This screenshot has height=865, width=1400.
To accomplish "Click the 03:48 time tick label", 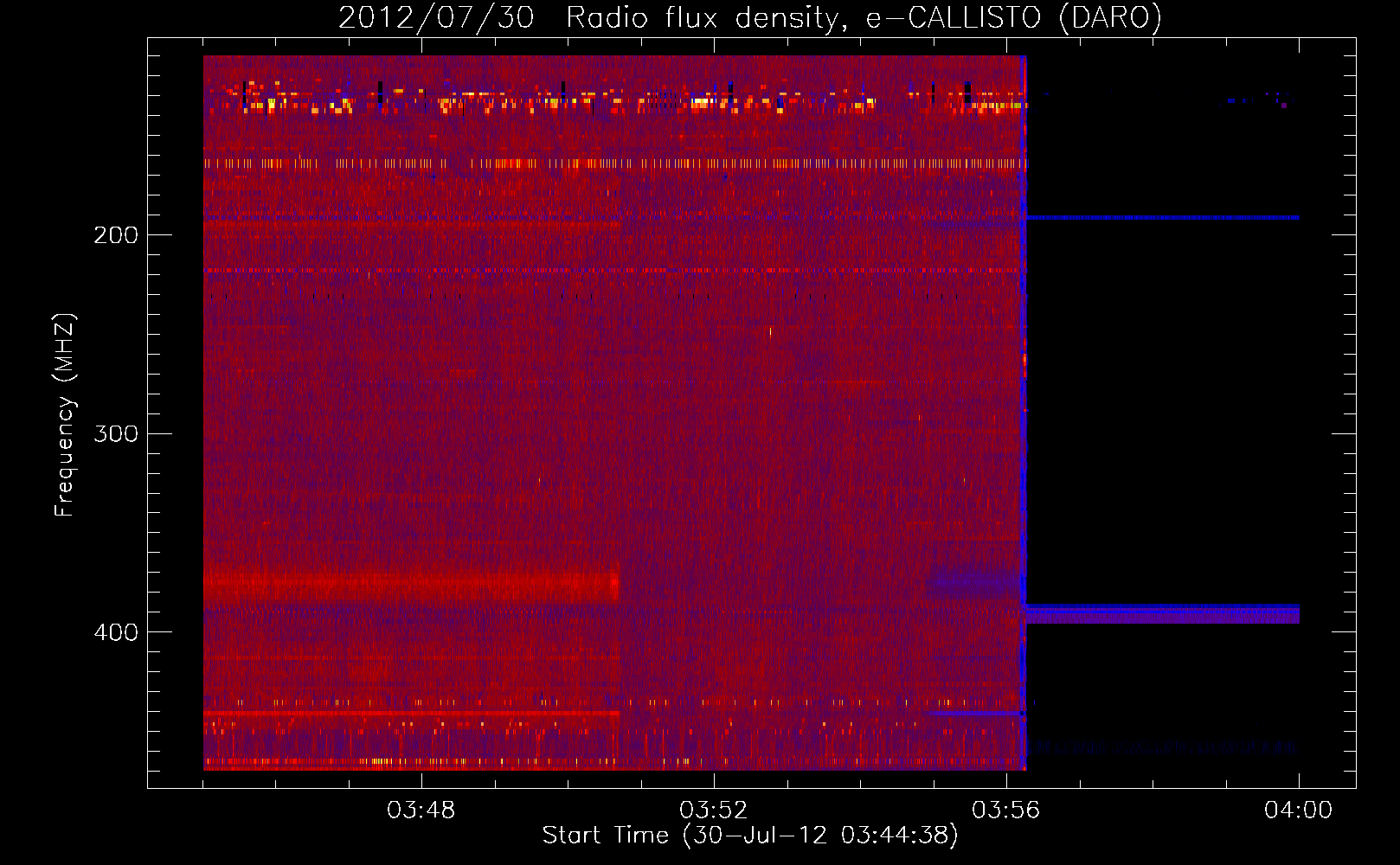I will pyautogui.click(x=421, y=811).
